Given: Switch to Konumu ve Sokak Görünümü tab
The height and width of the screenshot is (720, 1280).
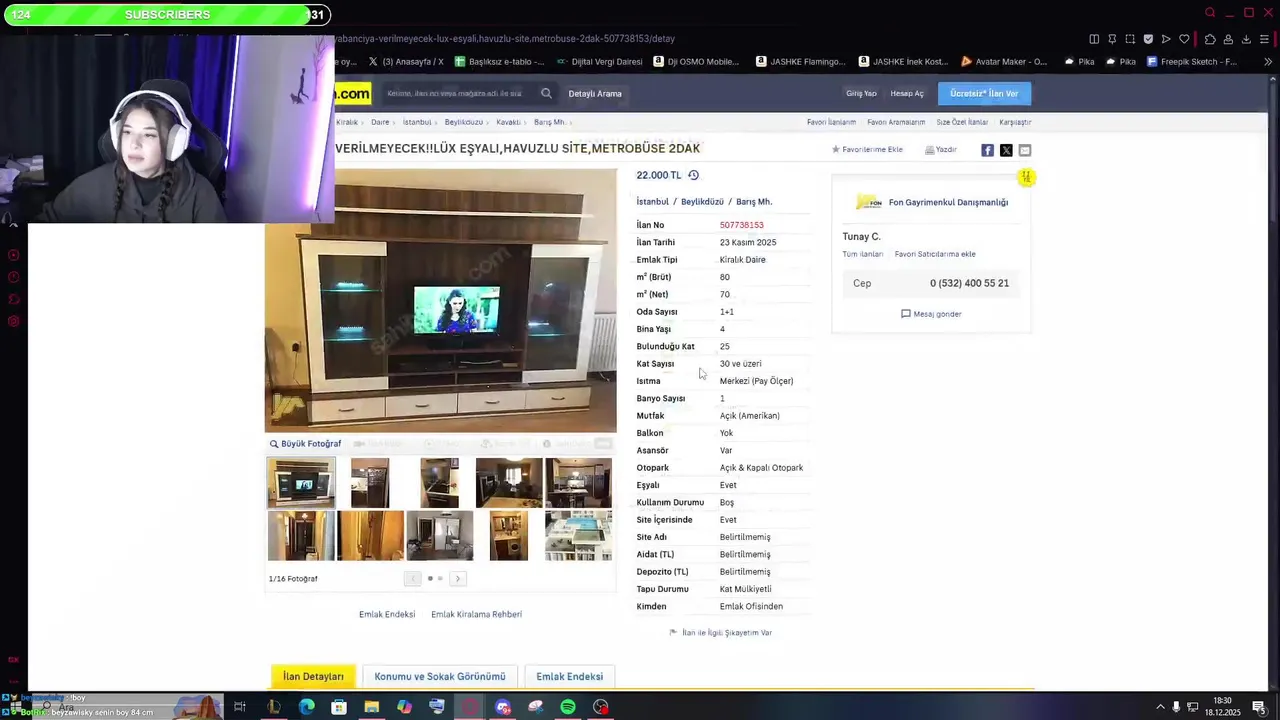Looking at the screenshot, I should coord(440,676).
